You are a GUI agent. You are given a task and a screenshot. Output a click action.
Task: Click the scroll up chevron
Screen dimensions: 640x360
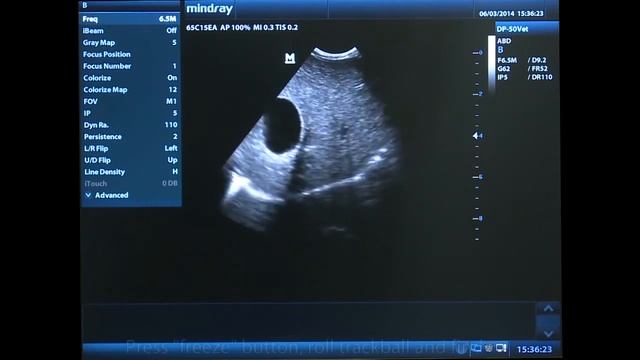click(548, 308)
